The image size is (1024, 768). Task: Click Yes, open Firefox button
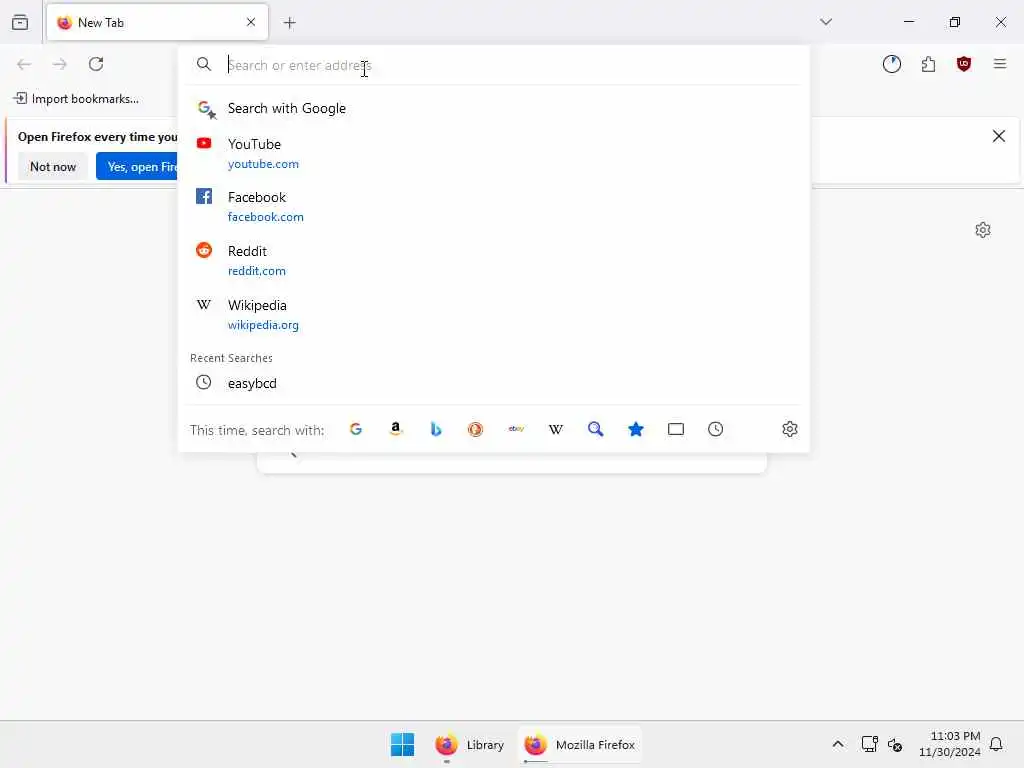point(137,167)
